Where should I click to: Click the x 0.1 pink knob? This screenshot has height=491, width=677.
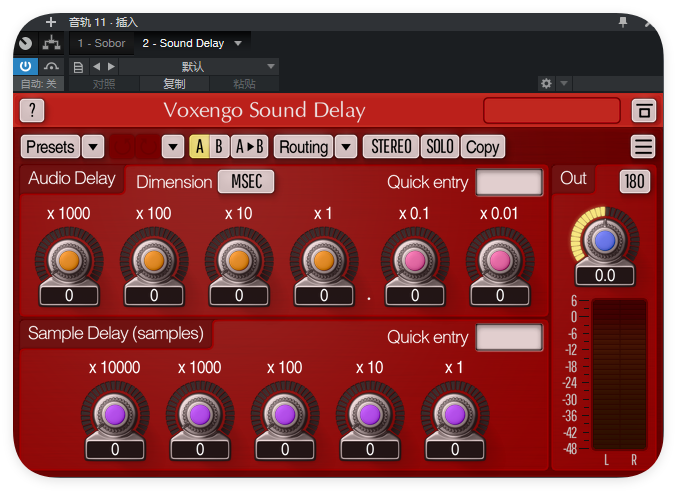point(415,260)
